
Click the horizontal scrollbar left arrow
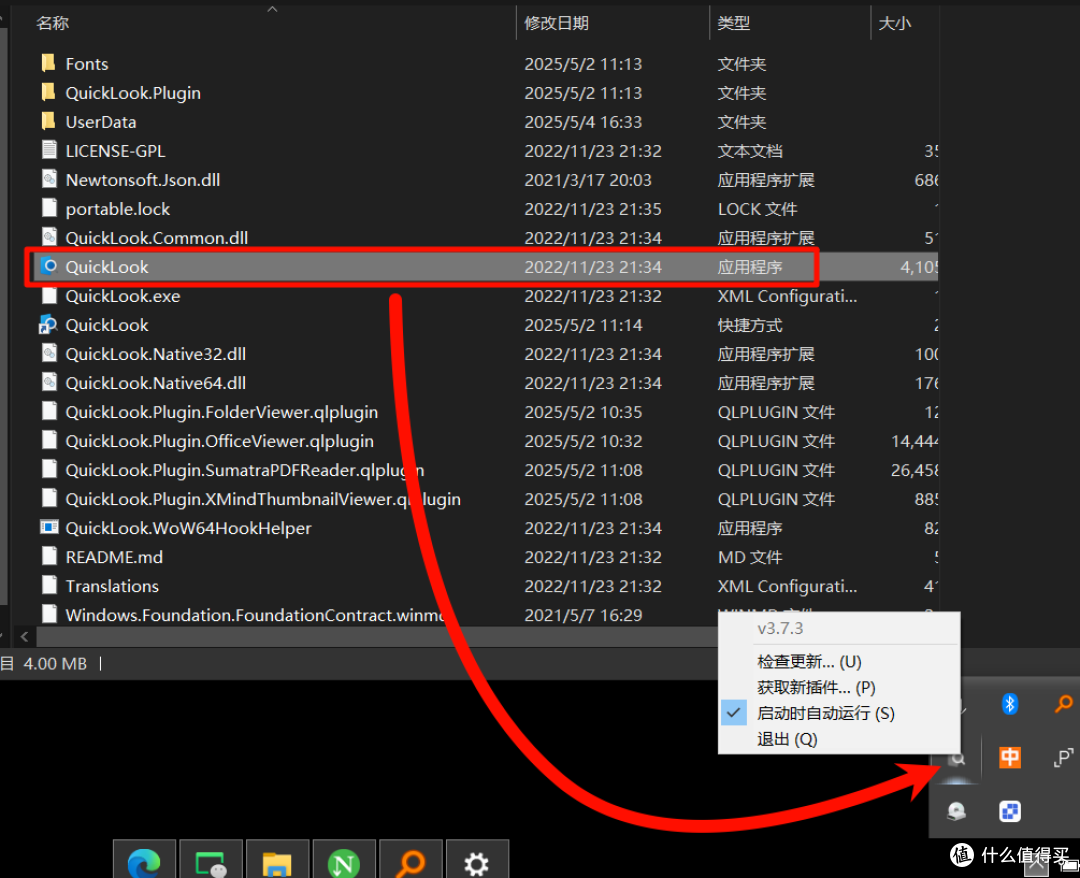[x=25, y=636]
